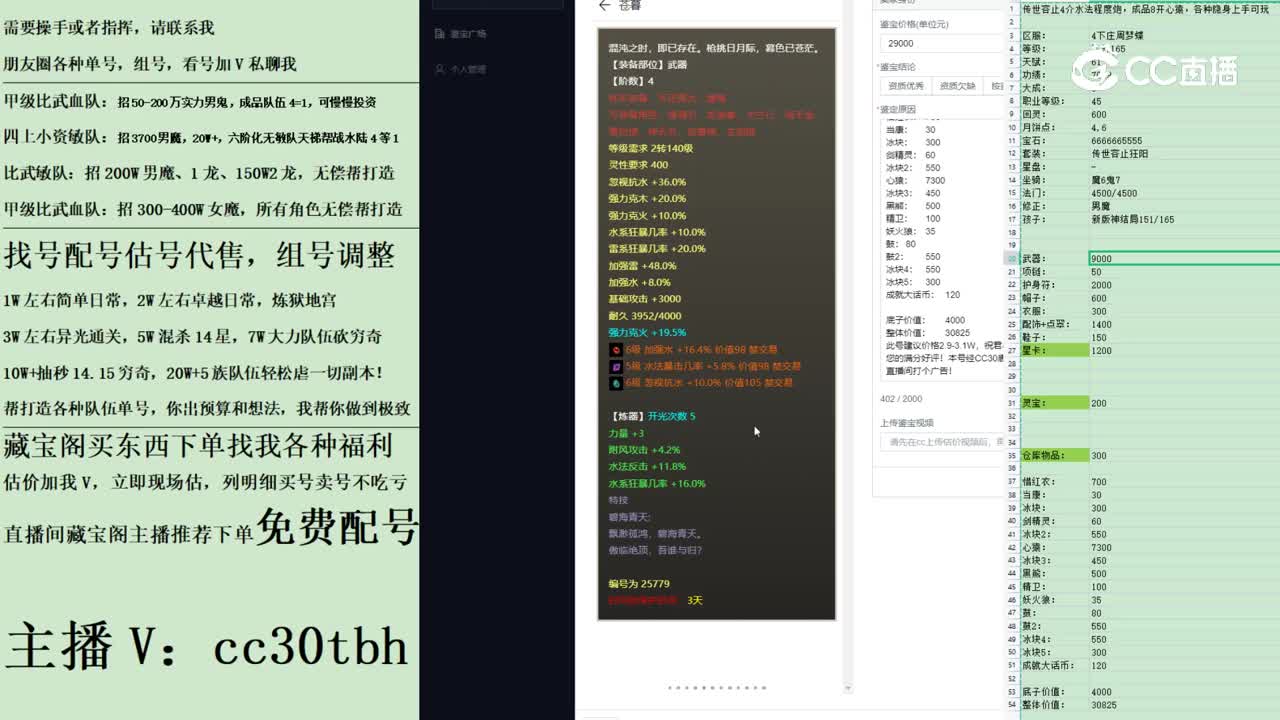This screenshot has width=1280, height=720.
Task: Select the 套装 value 传世容止狂阳
Action: [x=1120, y=154]
